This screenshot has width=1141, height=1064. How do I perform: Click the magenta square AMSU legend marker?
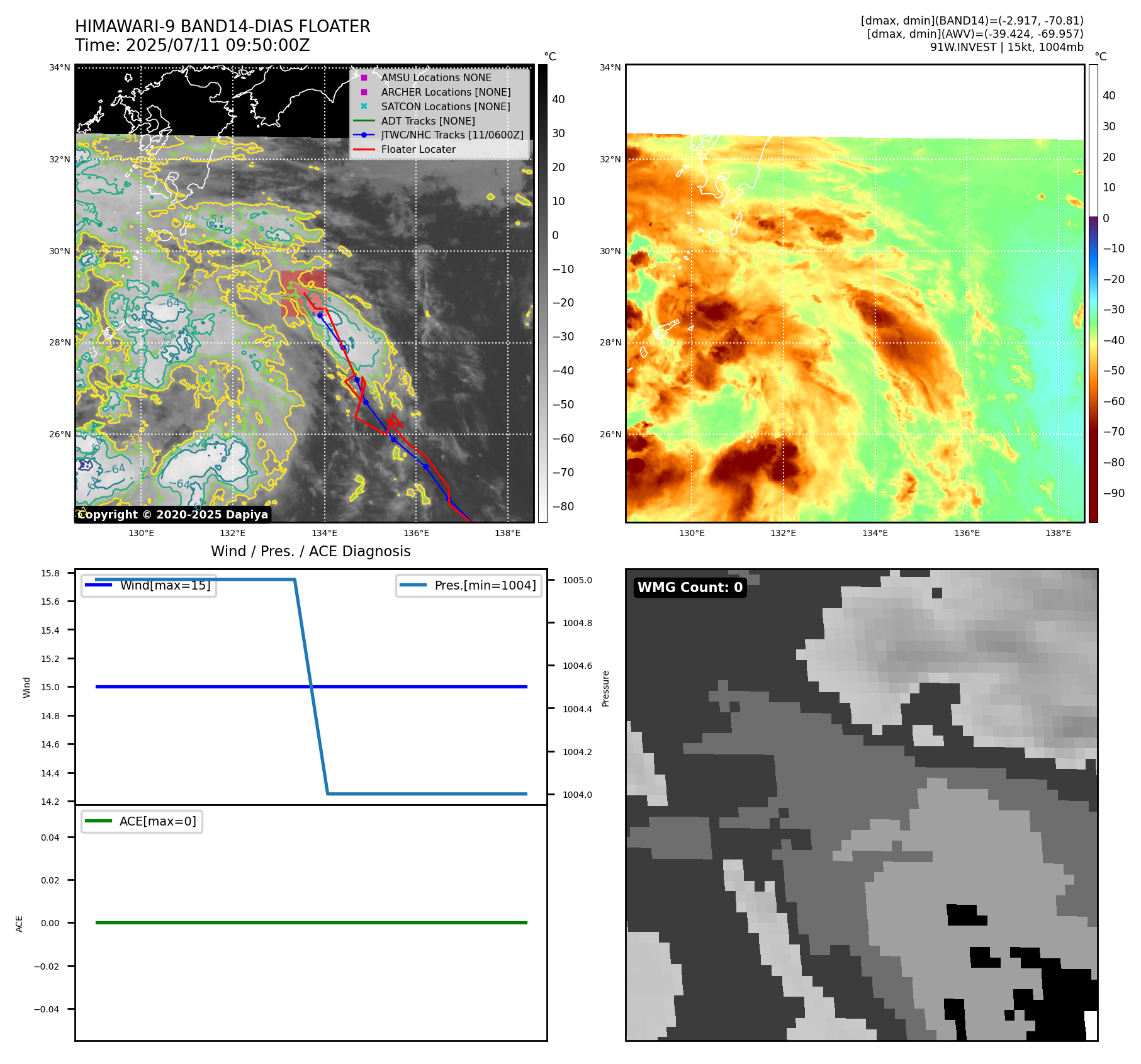coord(364,77)
